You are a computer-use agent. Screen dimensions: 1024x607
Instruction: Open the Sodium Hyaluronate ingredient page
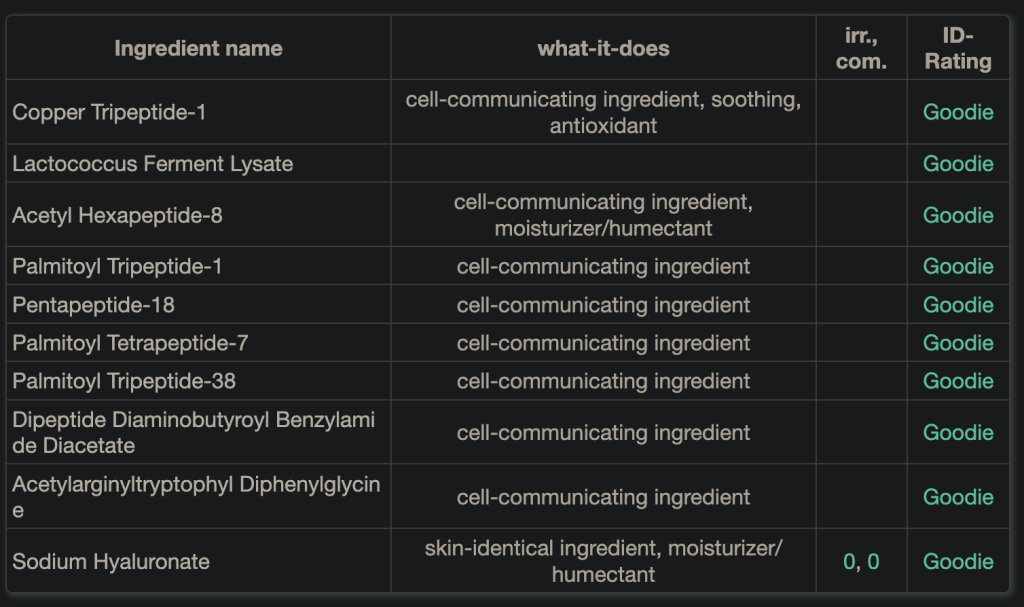pos(111,561)
